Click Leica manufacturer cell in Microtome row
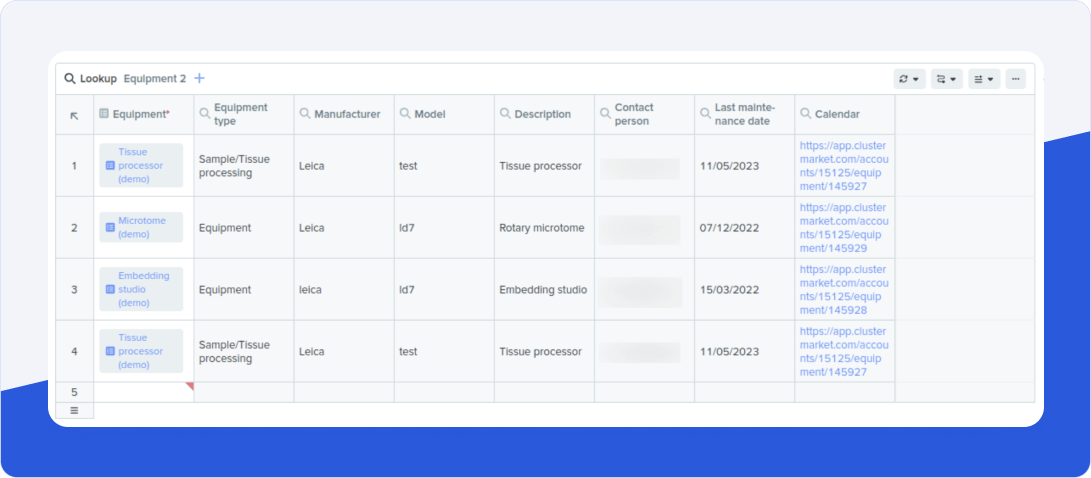This screenshot has width=1091, height=478. [344, 228]
